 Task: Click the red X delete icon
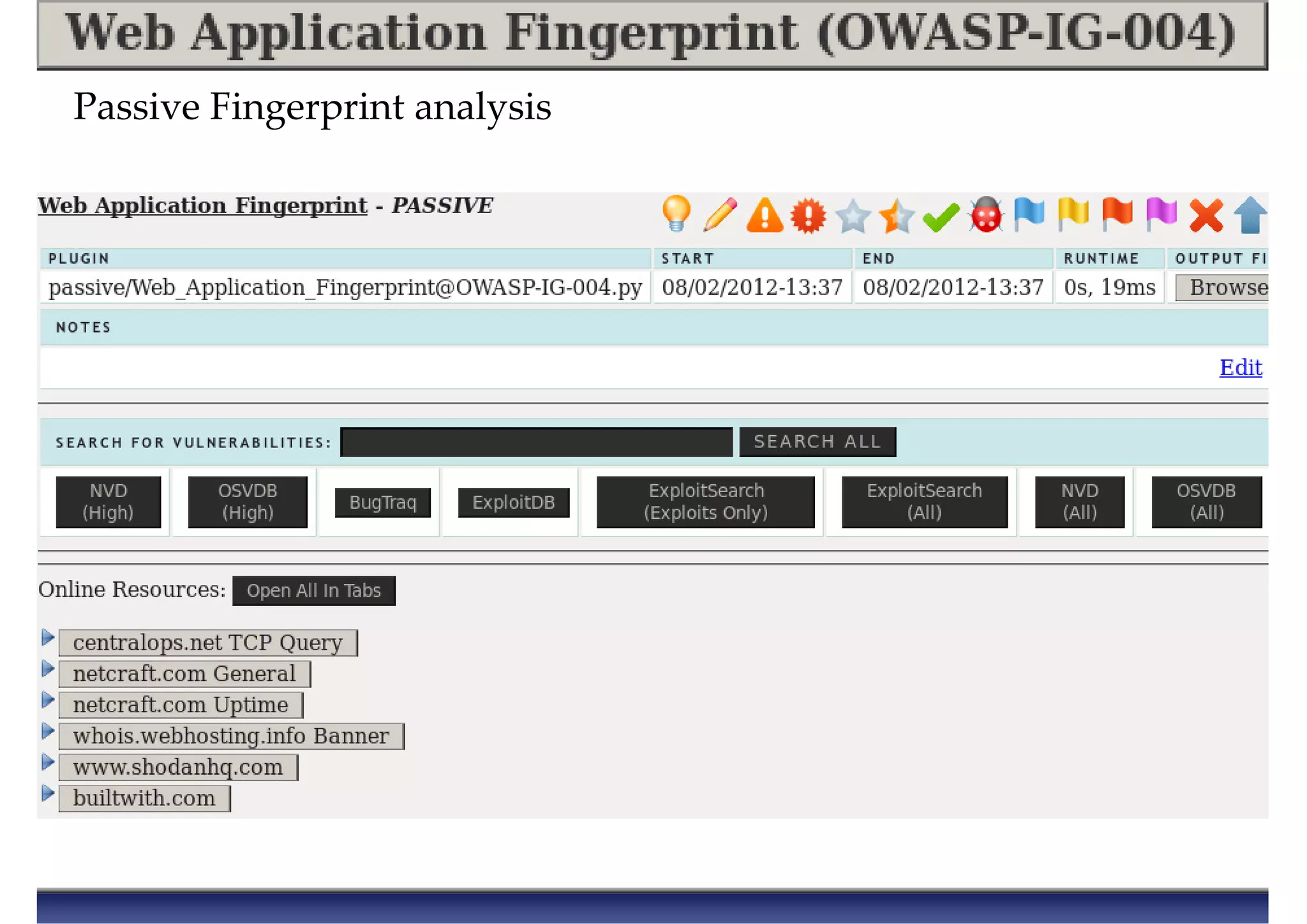pyautogui.click(x=1206, y=216)
